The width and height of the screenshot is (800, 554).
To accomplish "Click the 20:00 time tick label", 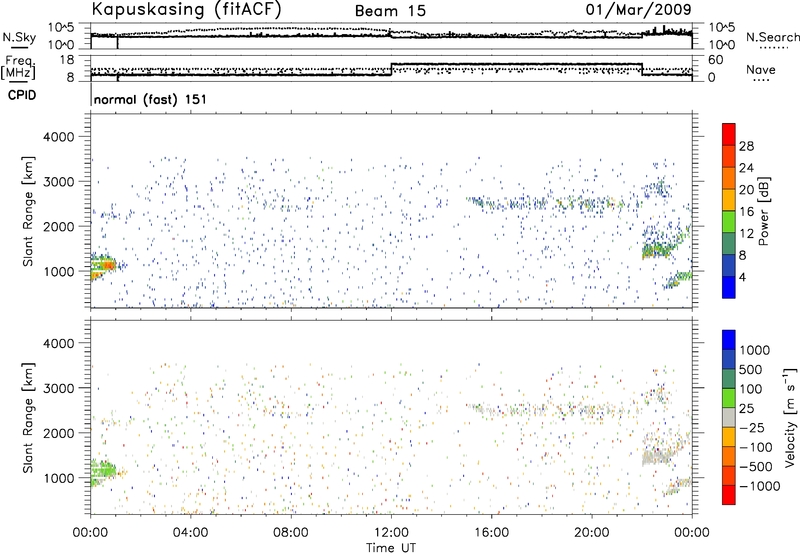I will (x=591, y=533).
